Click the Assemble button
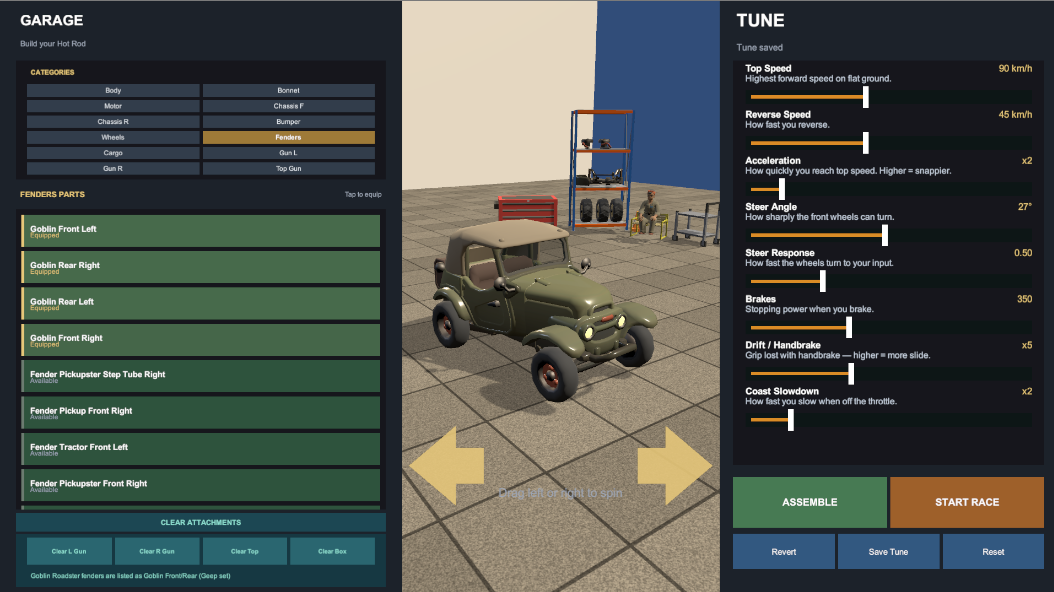Viewport: 1054px width, 592px height. click(809, 502)
